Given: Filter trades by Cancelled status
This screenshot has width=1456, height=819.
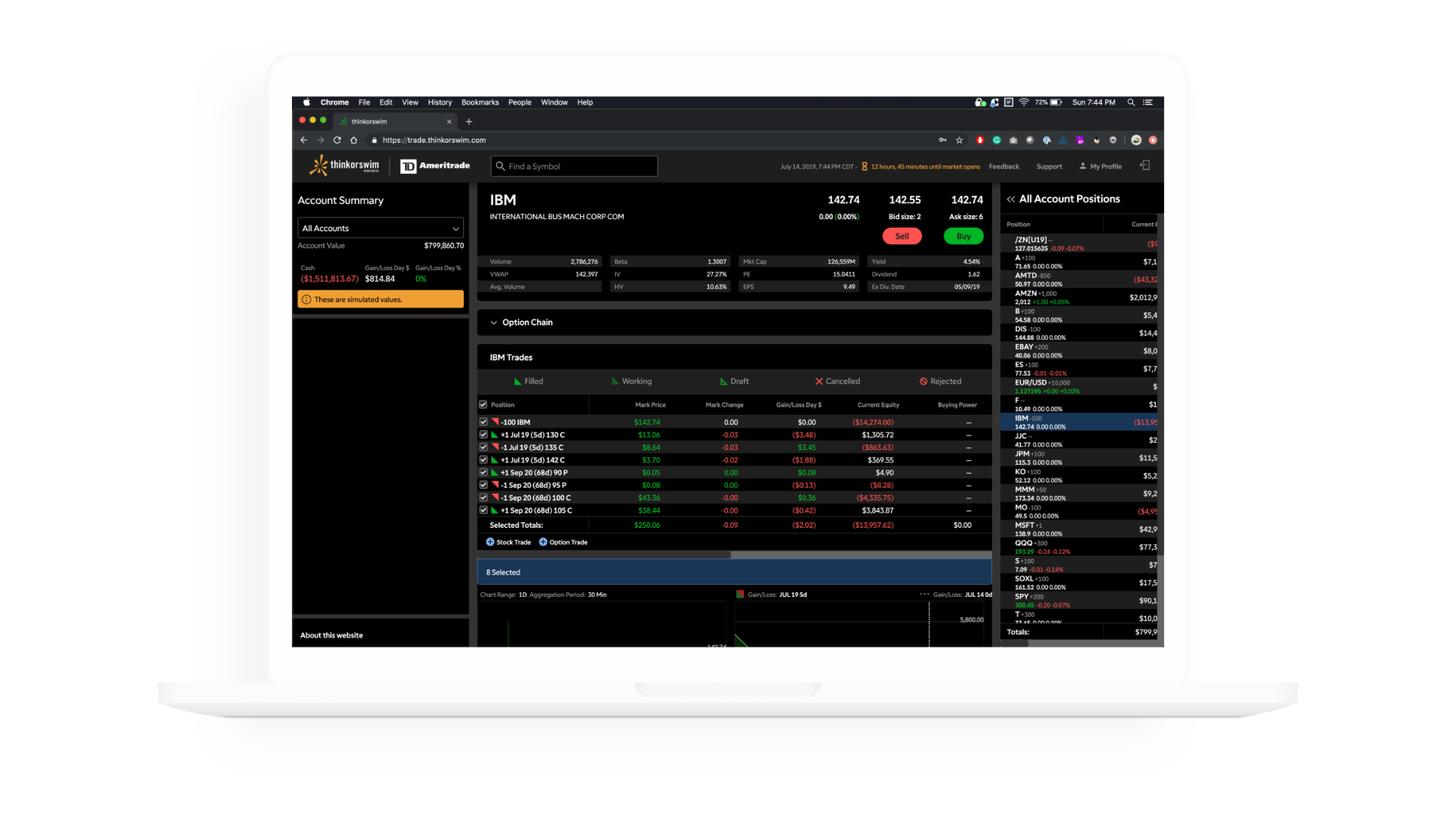Looking at the screenshot, I should point(837,381).
